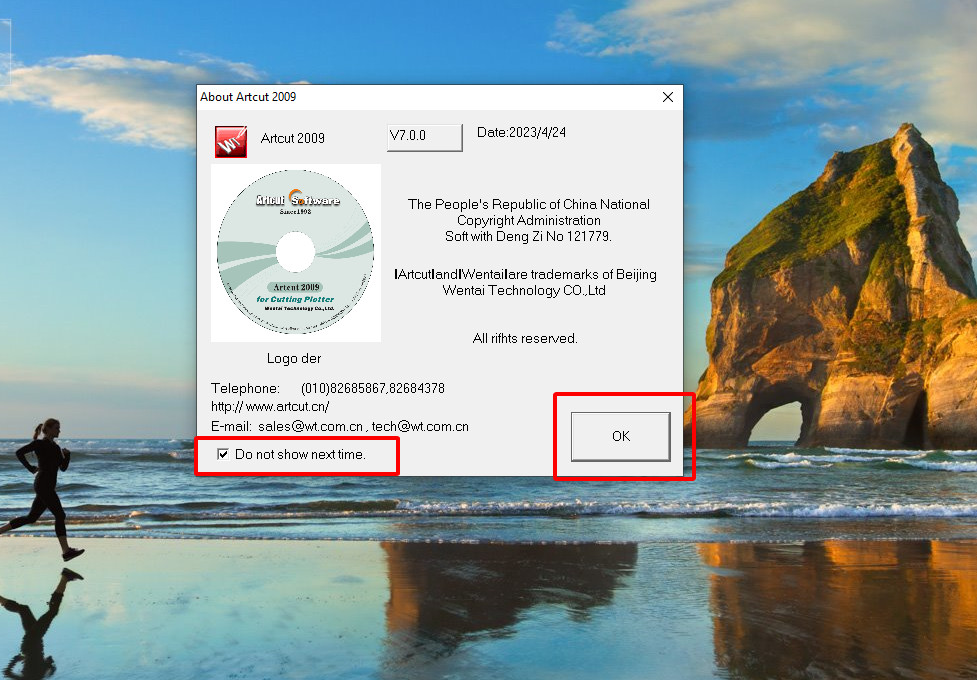Click the V7.0.0 version button
Image resolution: width=977 pixels, height=680 pixels.
click(425, 137)
